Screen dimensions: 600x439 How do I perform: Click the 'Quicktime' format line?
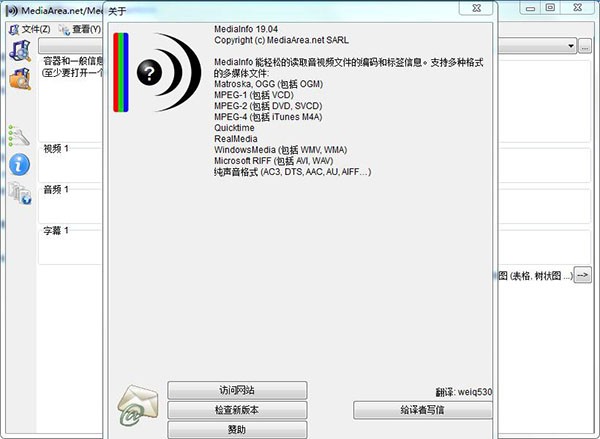click(234, 128)
